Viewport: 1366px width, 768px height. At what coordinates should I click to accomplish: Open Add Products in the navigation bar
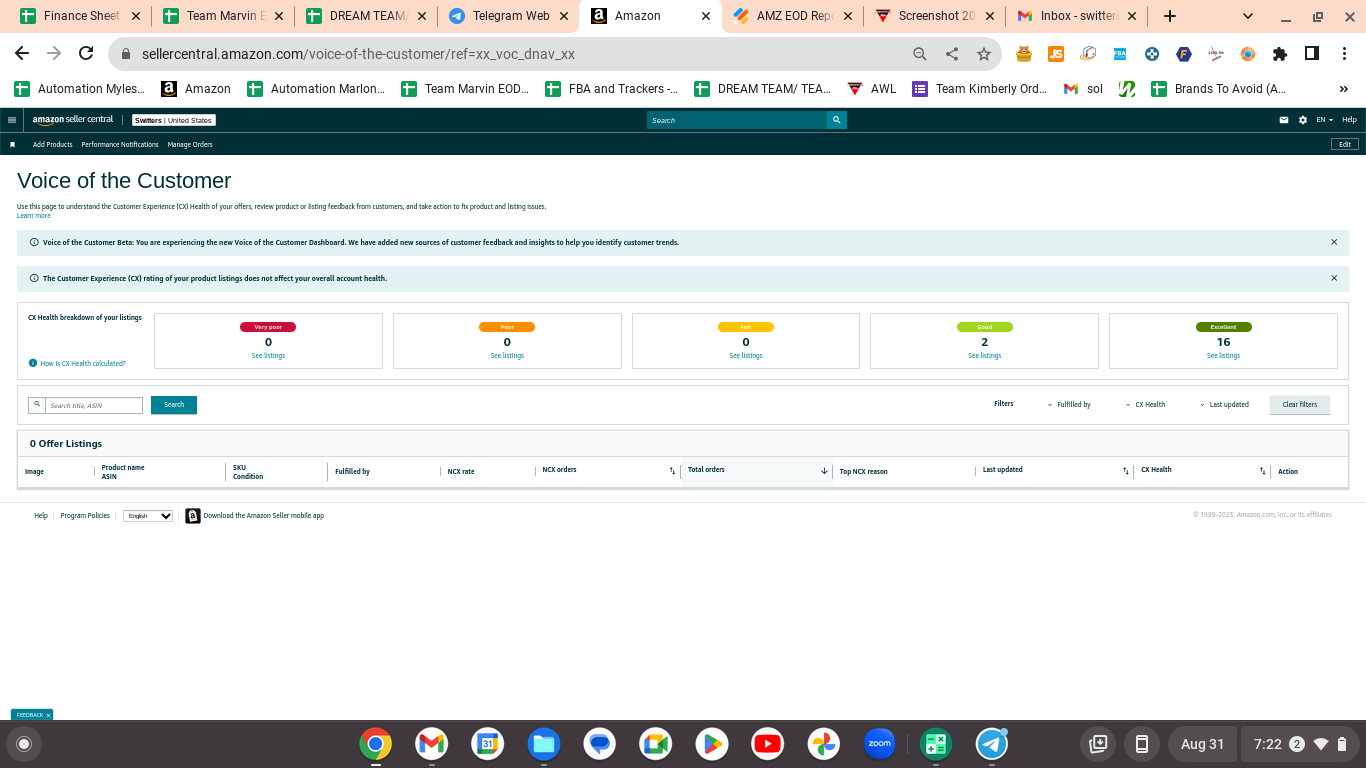53,145
